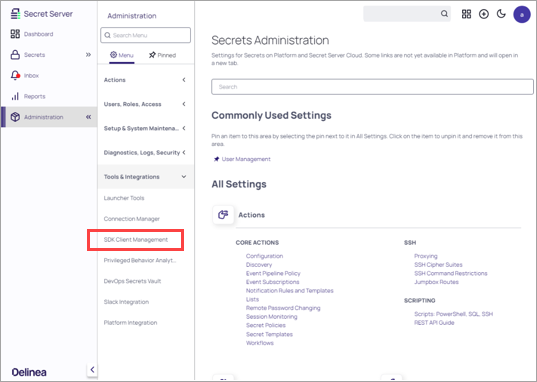This screenshot has height=382, width=537.
Task: Open DevOps Secrets Vault menu item
Action: coord(132,281)
